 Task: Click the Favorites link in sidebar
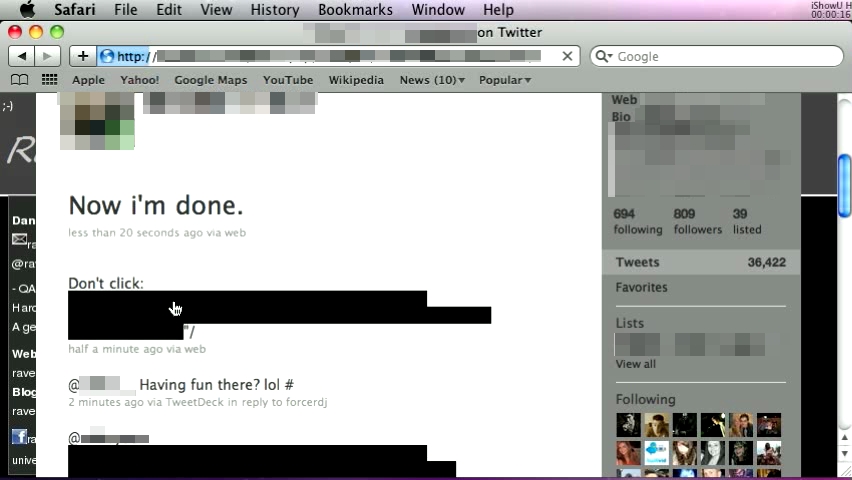coord(641,288)
